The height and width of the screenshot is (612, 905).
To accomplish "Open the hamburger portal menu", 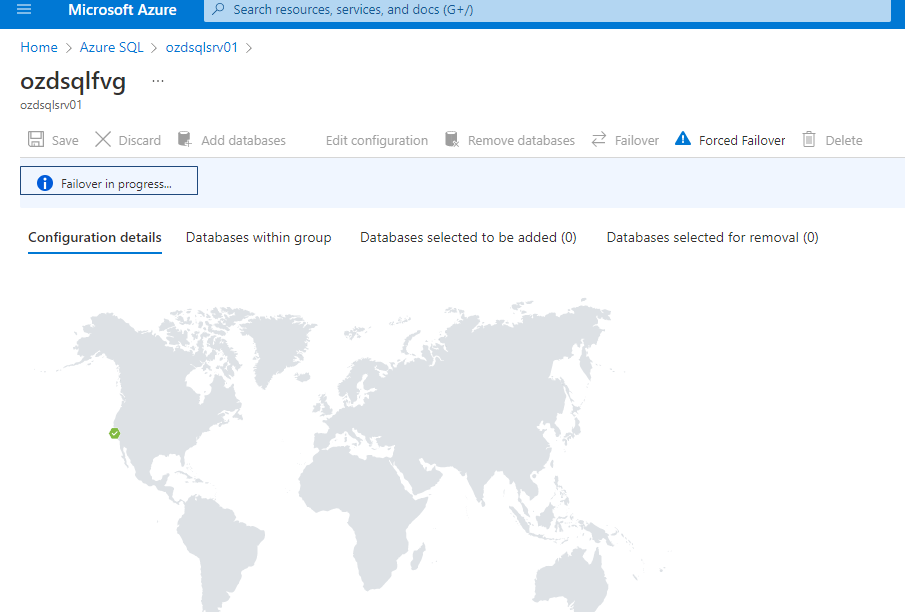I will click(x=24, y=9).
